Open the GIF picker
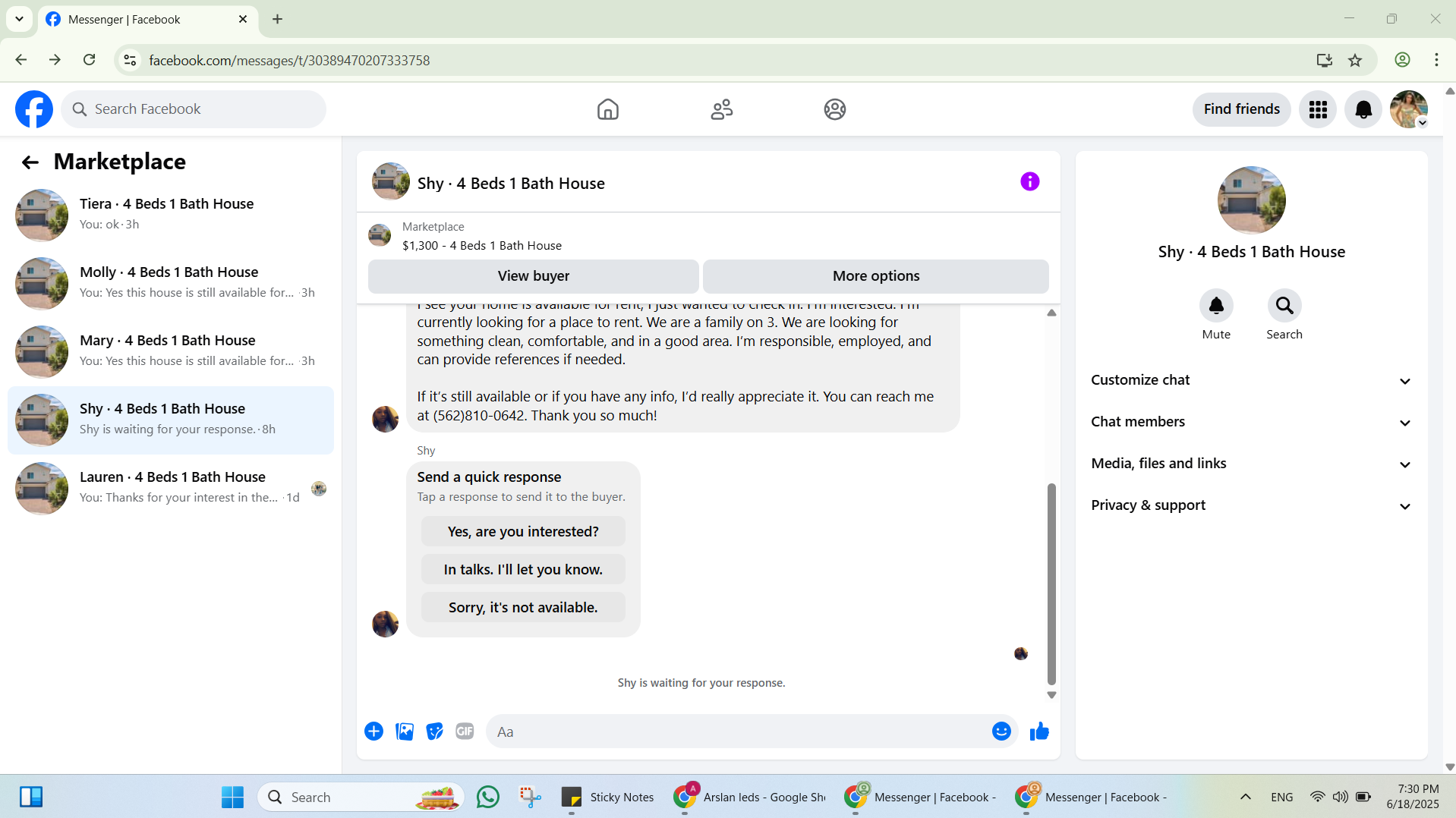This screenshot has width=1456, height=818. point(465,731)
